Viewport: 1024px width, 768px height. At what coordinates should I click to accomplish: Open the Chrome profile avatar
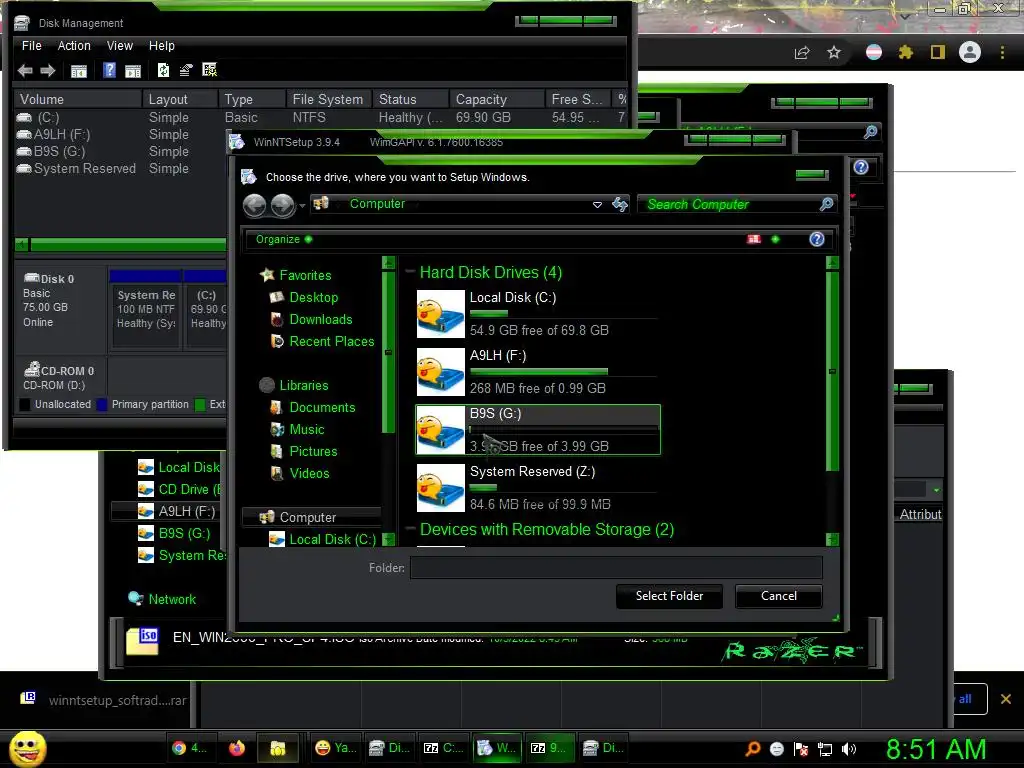click(970, 52)
